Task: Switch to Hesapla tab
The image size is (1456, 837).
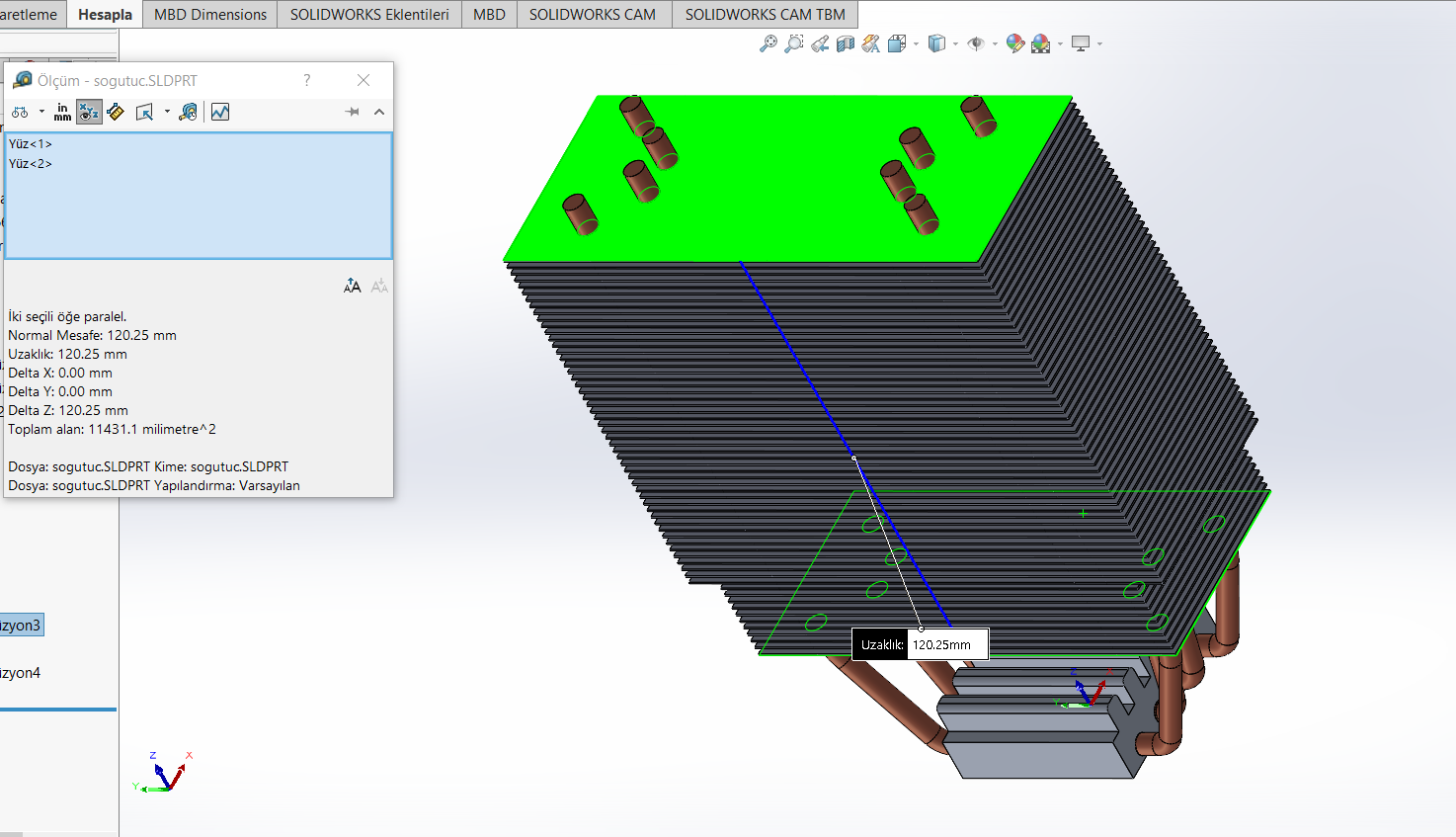Action: click(105, 14)
